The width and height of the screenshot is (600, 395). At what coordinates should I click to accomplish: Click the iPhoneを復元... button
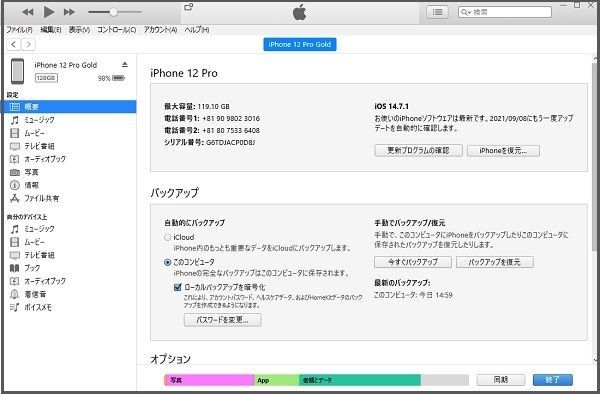pyautogui.click(x=503, y=150)
